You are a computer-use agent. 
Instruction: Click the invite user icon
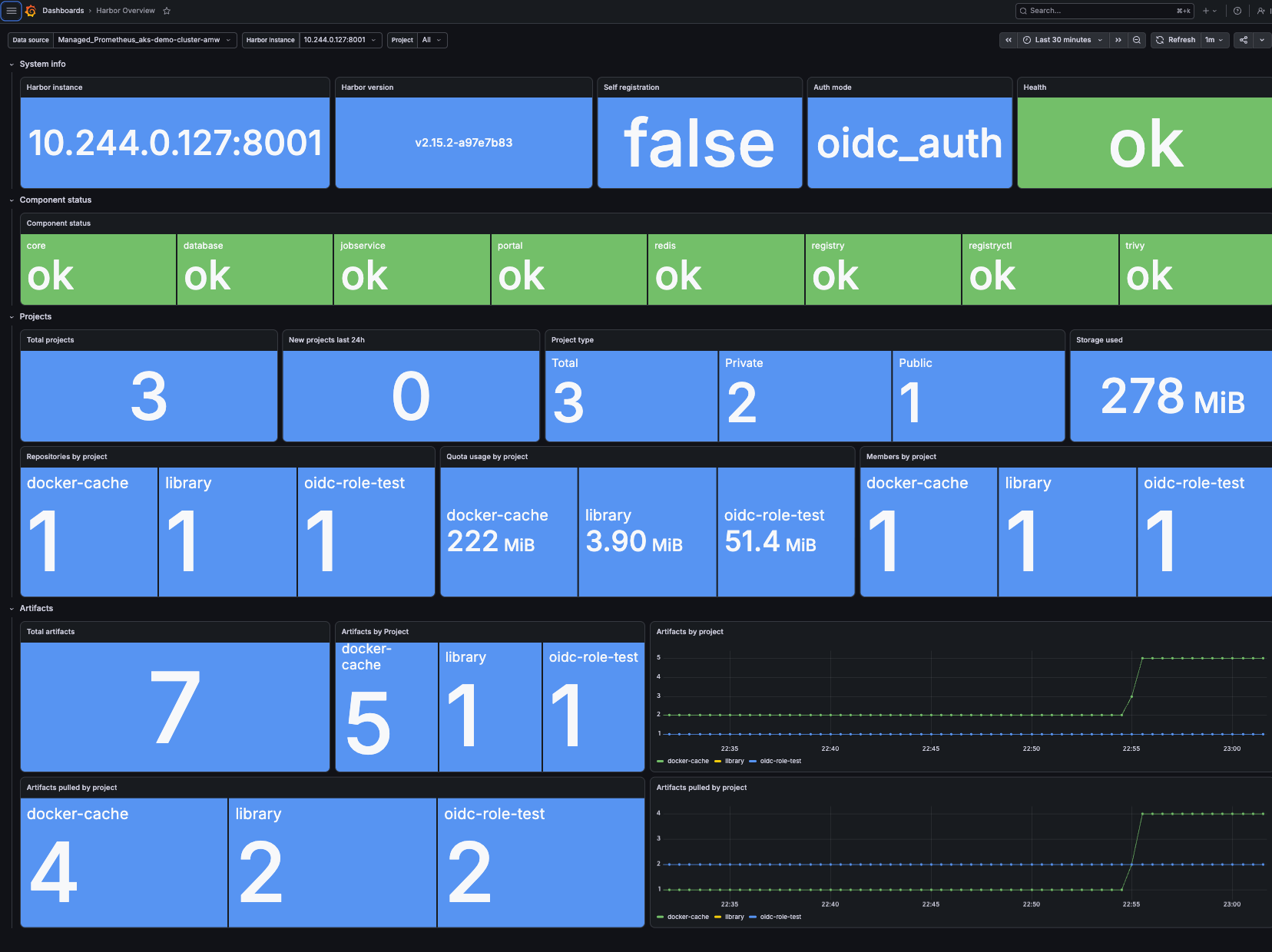1261,11
